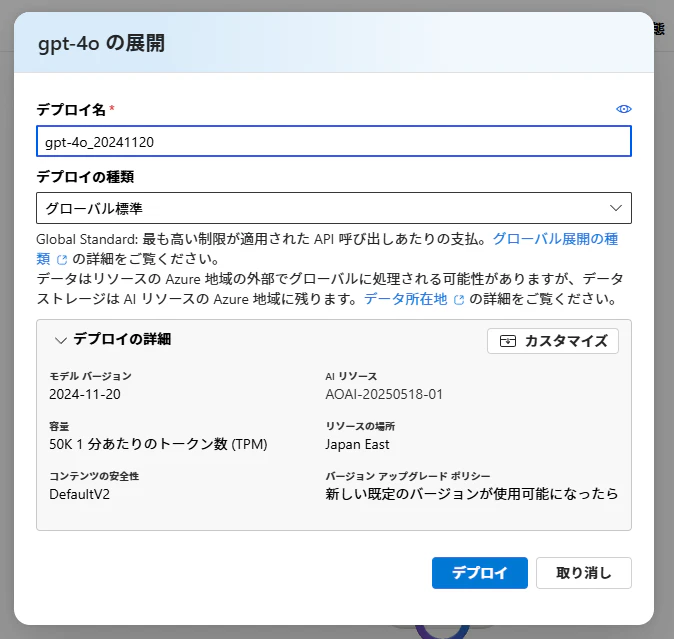Click the デプロイの種類 label

[85, 177]
